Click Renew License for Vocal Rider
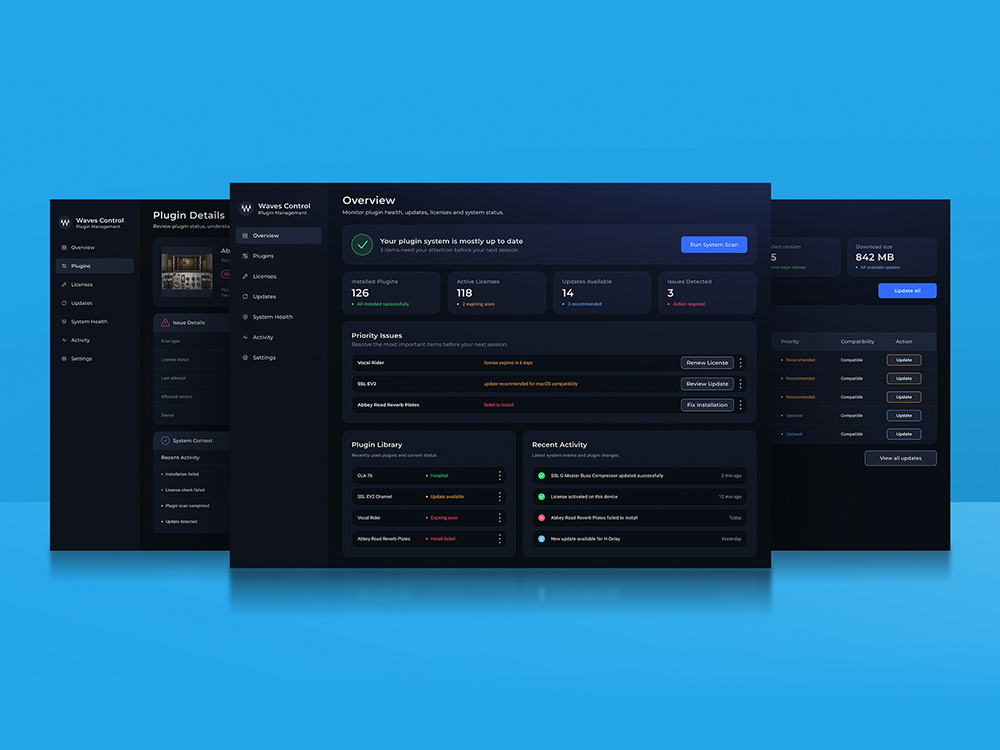This screenshot has height=750, width=1000. [x=707, y=363]
